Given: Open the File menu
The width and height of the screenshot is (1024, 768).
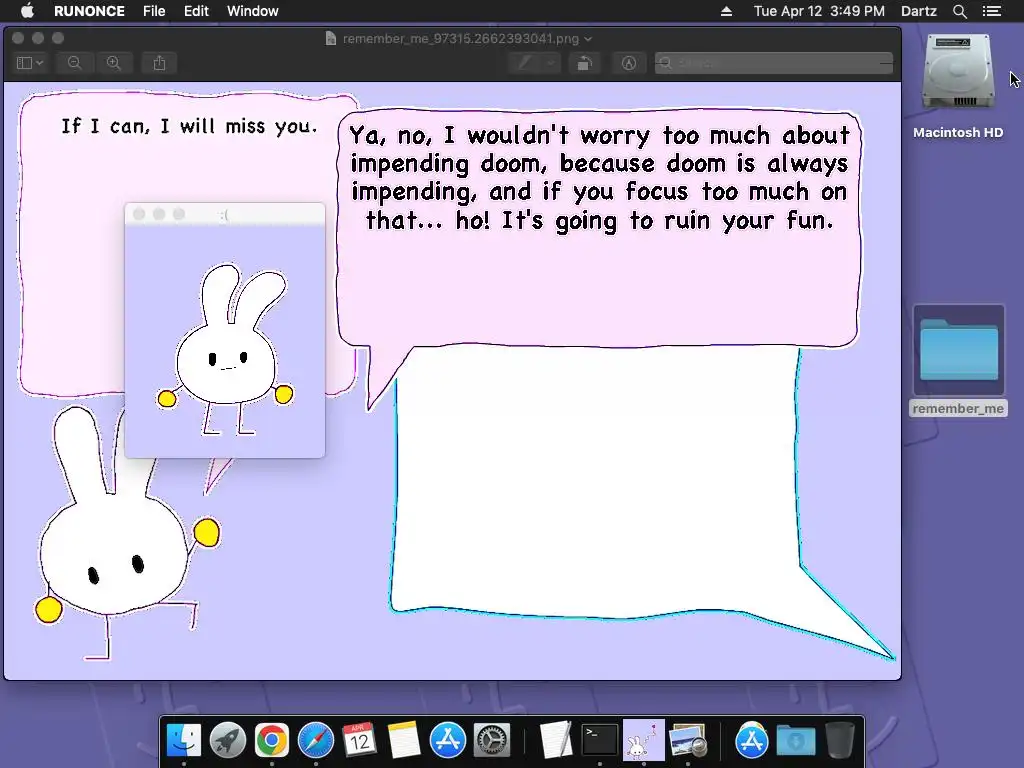Looking at the screenshot, I should (x=154, y=11).
